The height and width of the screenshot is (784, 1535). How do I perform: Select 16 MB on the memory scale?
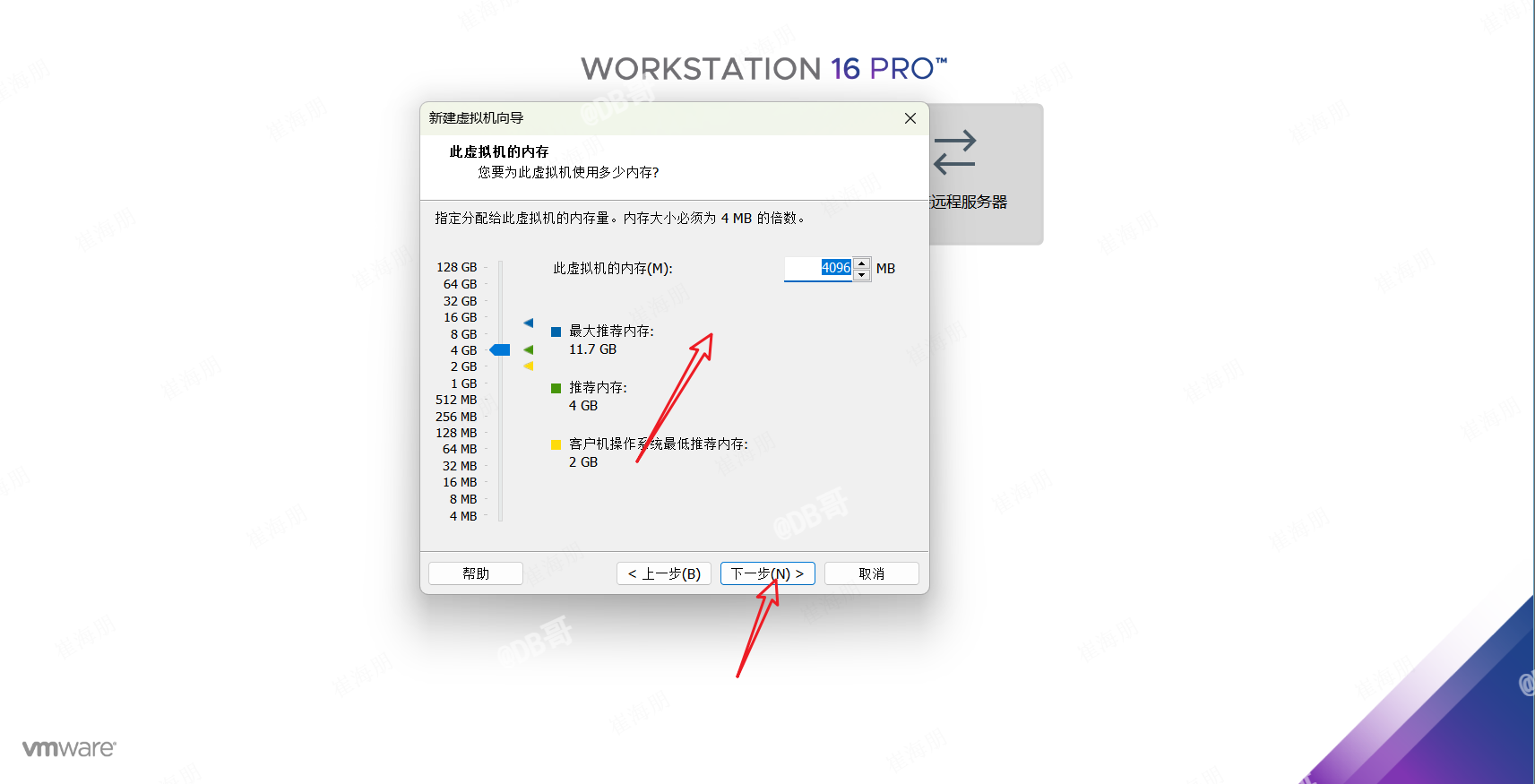click(460, 482)
